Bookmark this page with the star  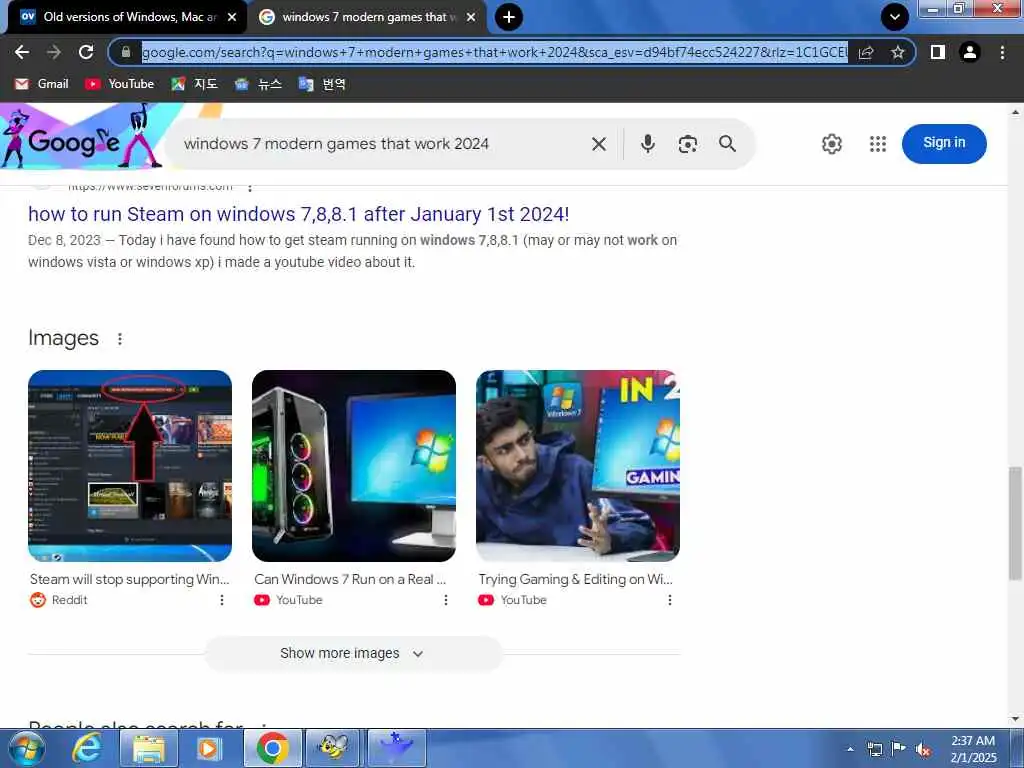pyautogui.click(x=898, y=52)
